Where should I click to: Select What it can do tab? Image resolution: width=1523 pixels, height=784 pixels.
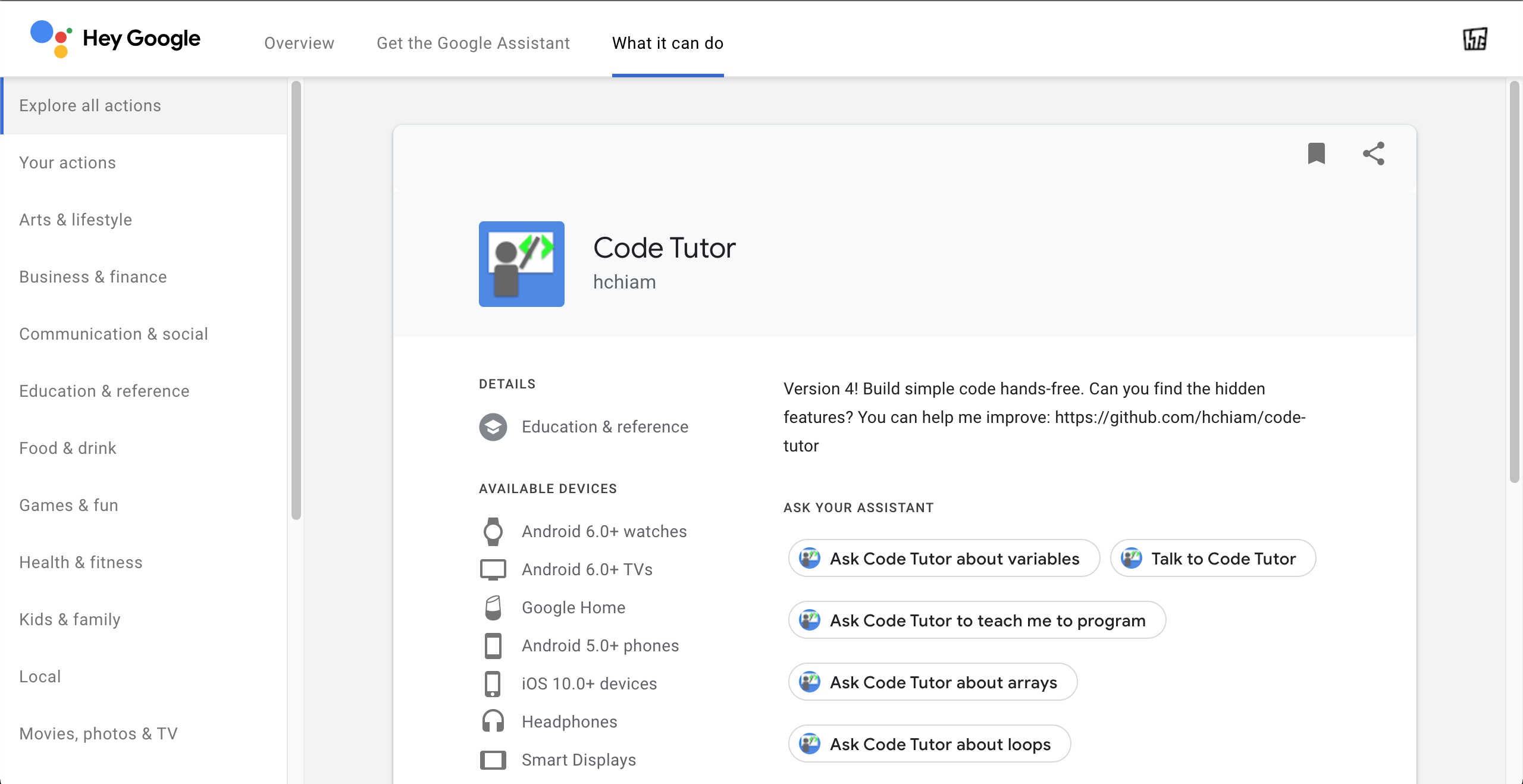(x=668, y=43)
